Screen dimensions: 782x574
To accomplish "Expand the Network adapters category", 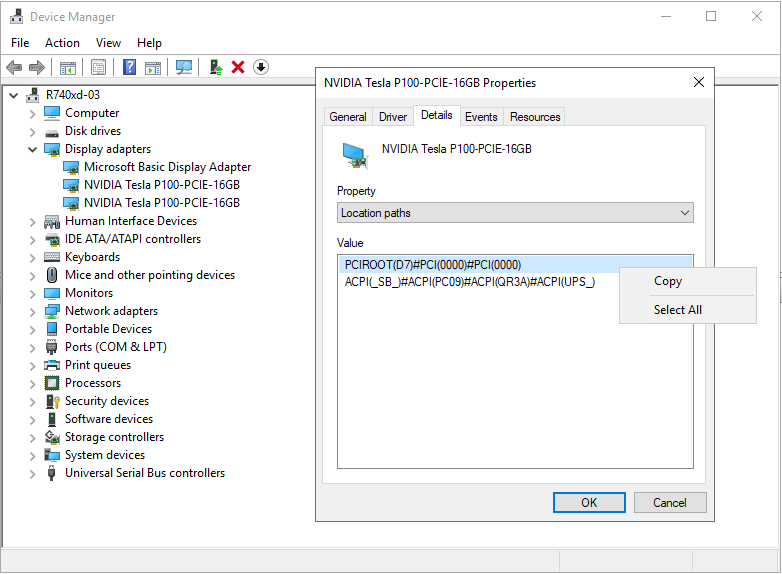I will pyautogui.click(x=33, y=311).
